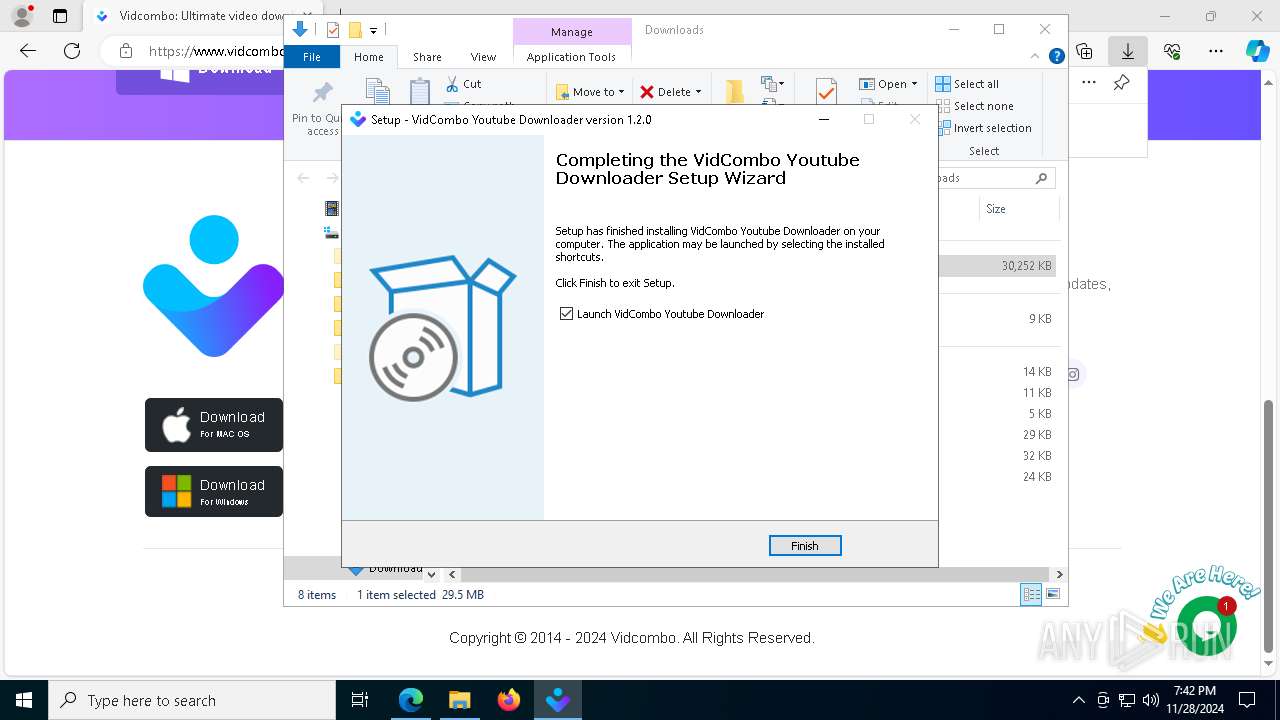Switch Explorer to large icons view

coord(1053,595)
